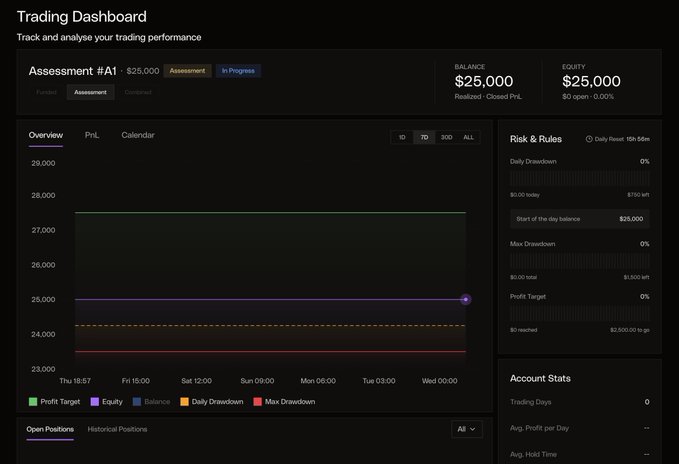This screenshot has width=679, height=464.
Task: Click the '$1,500 left' text
Action: coord(636,277)
